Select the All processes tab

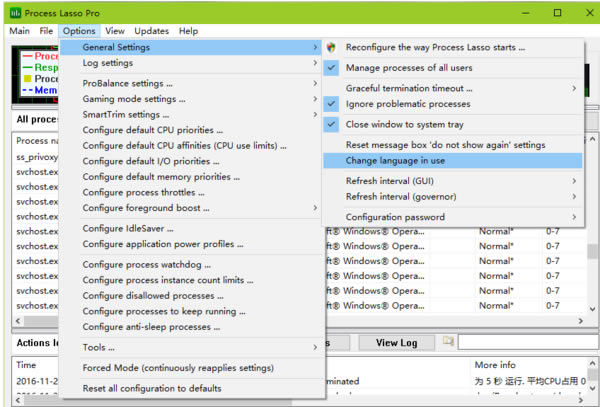coord(37,119)
